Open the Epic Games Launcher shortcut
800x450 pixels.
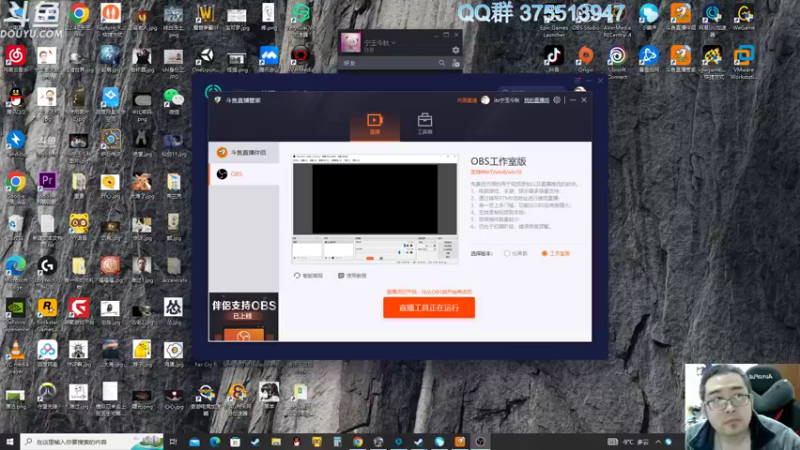(x=554, y=19)
